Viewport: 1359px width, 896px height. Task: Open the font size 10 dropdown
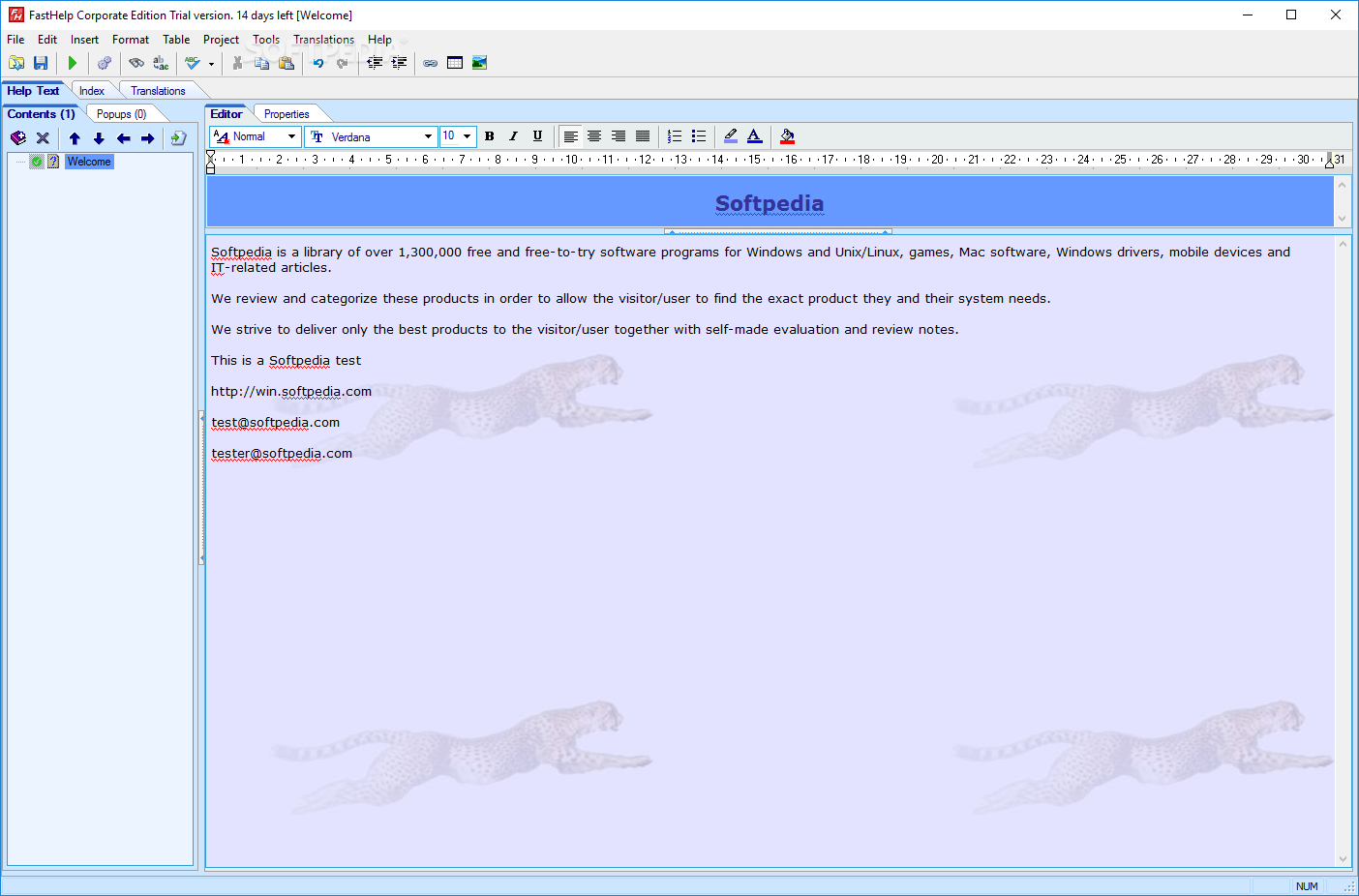pyautogui.click(x=467, y=136)
